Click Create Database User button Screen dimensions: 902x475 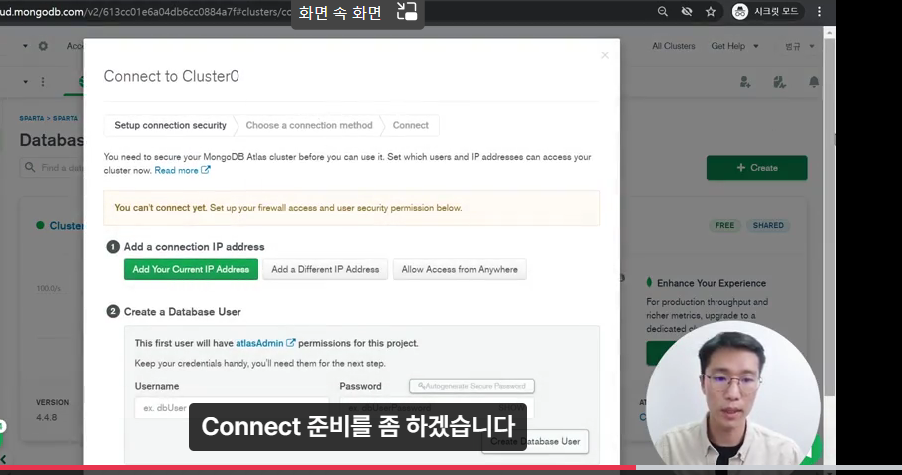coord(535,442)
